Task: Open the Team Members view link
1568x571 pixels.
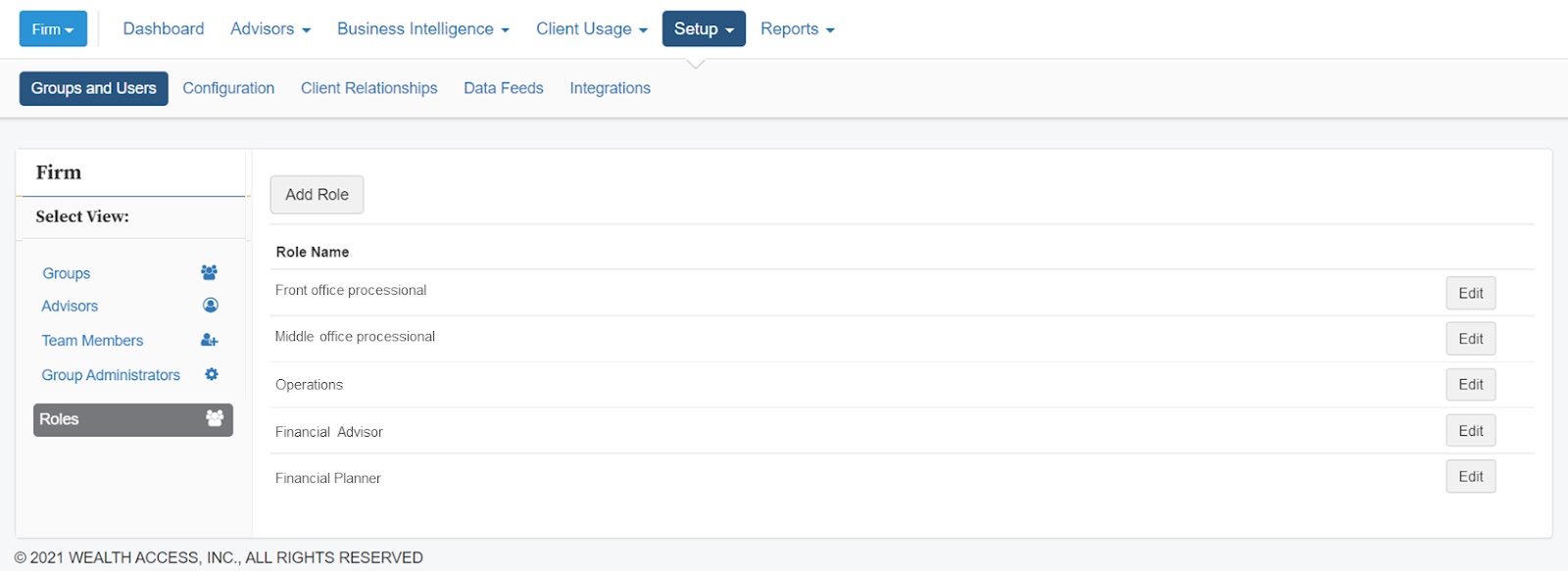Action: click(92, 341)
